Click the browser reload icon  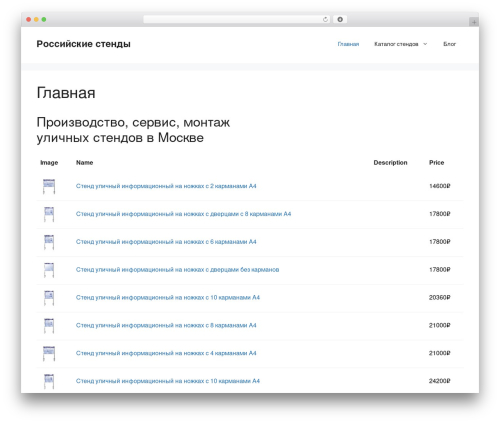325,19
